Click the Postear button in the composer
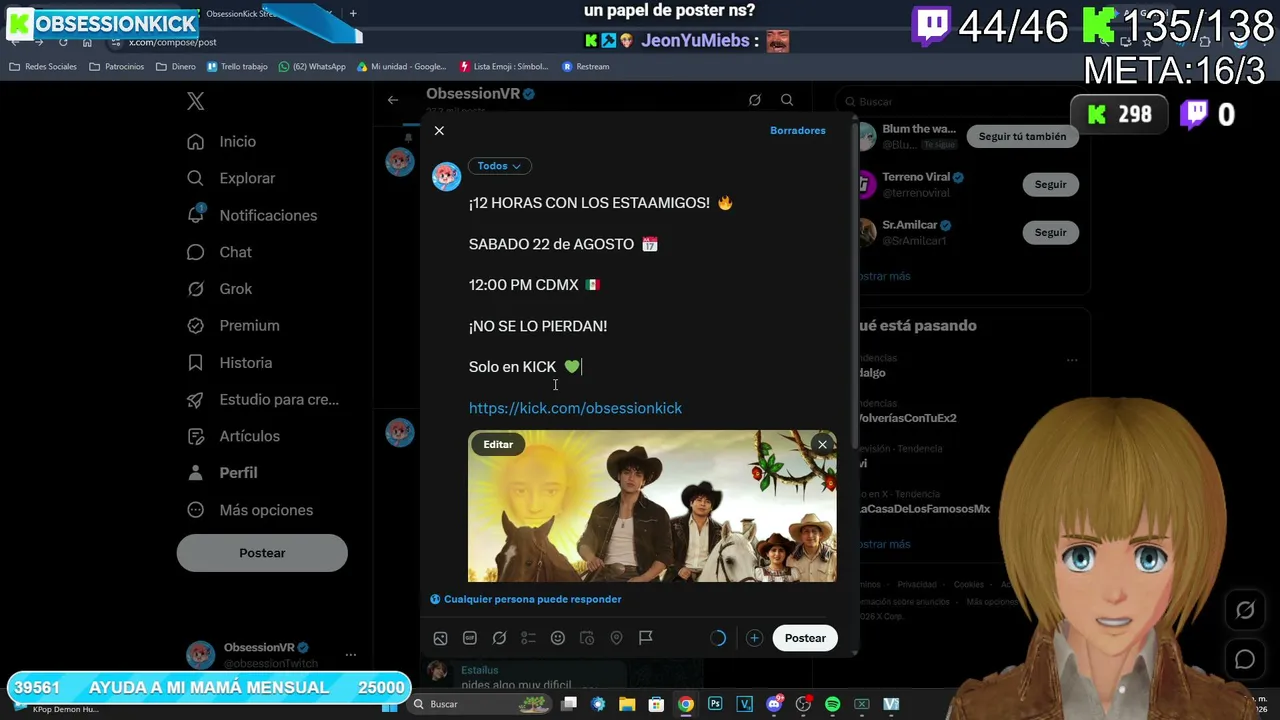This screenshot has height=720, width=1280. coord(805,638)
